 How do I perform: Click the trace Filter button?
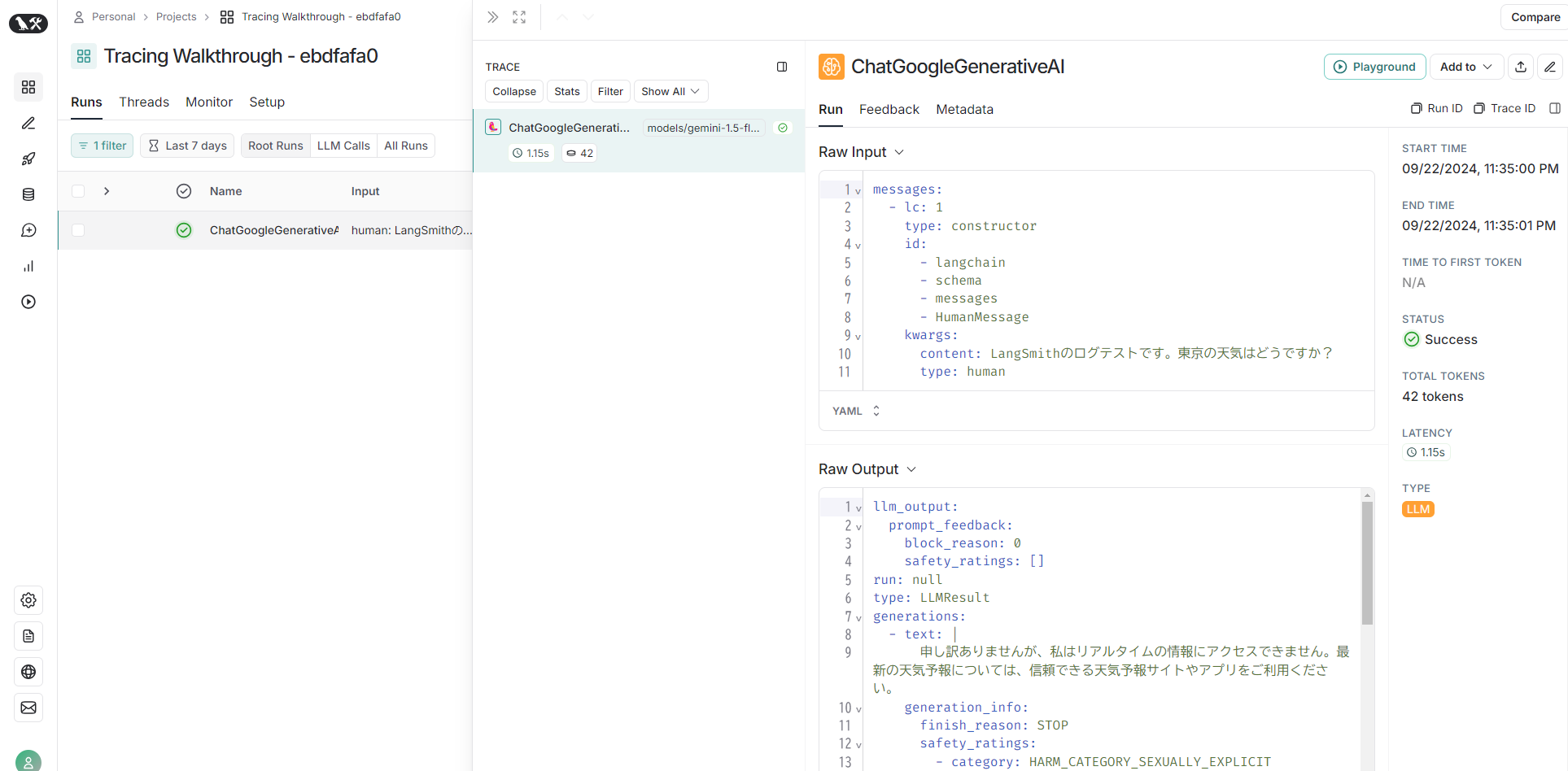click(x=610, y=91)
